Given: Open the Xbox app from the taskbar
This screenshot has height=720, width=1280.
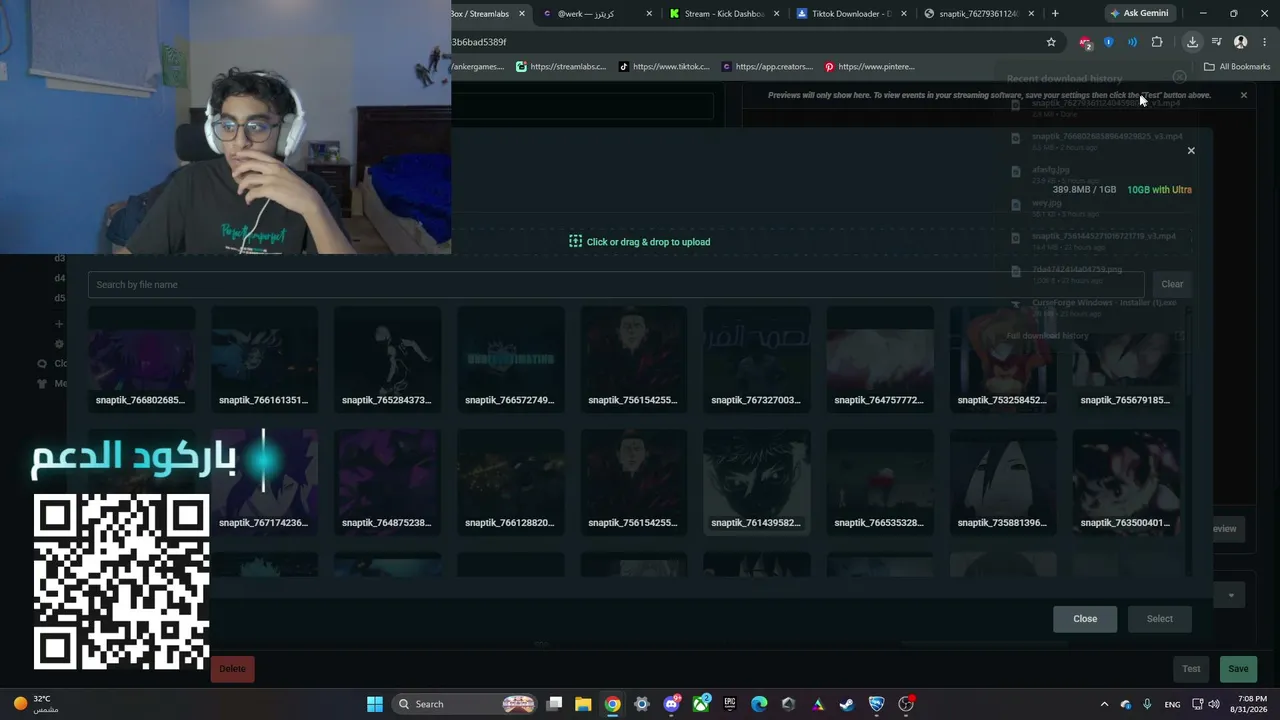Looking at the screenshot, I should [701, 704].
